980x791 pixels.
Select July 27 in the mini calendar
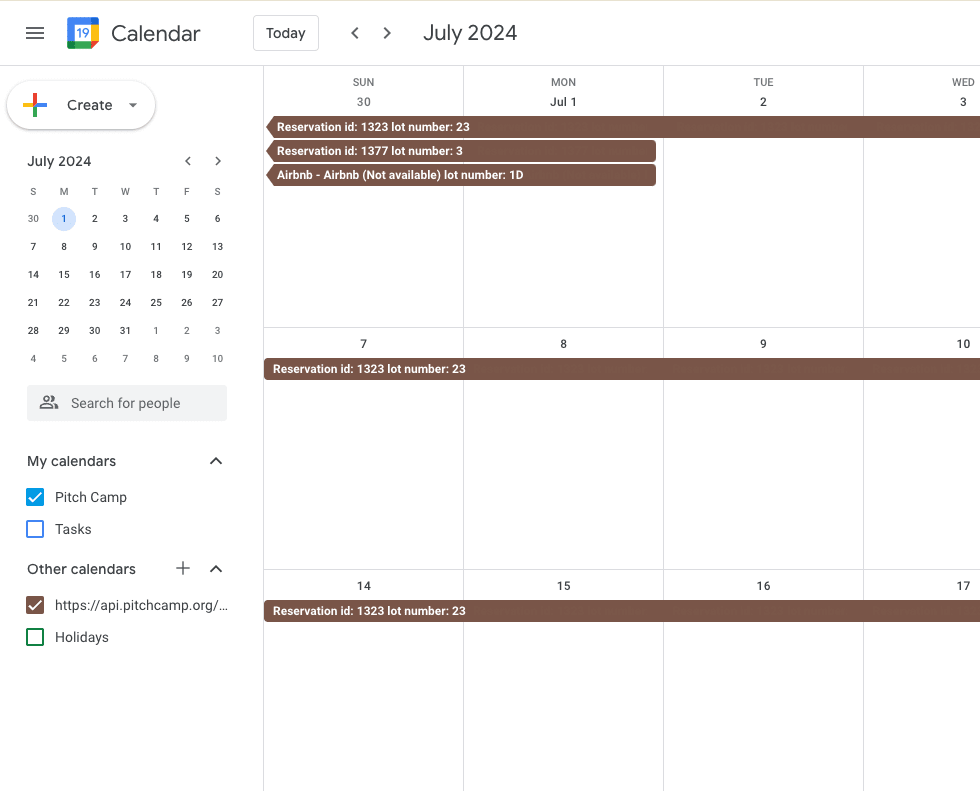coord(218,302)
